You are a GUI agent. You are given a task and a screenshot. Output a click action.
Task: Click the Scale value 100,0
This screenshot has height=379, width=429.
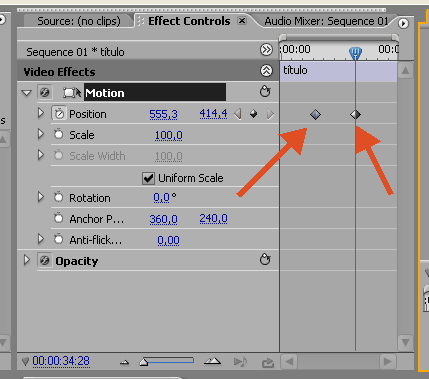click(x=168, y=135)
